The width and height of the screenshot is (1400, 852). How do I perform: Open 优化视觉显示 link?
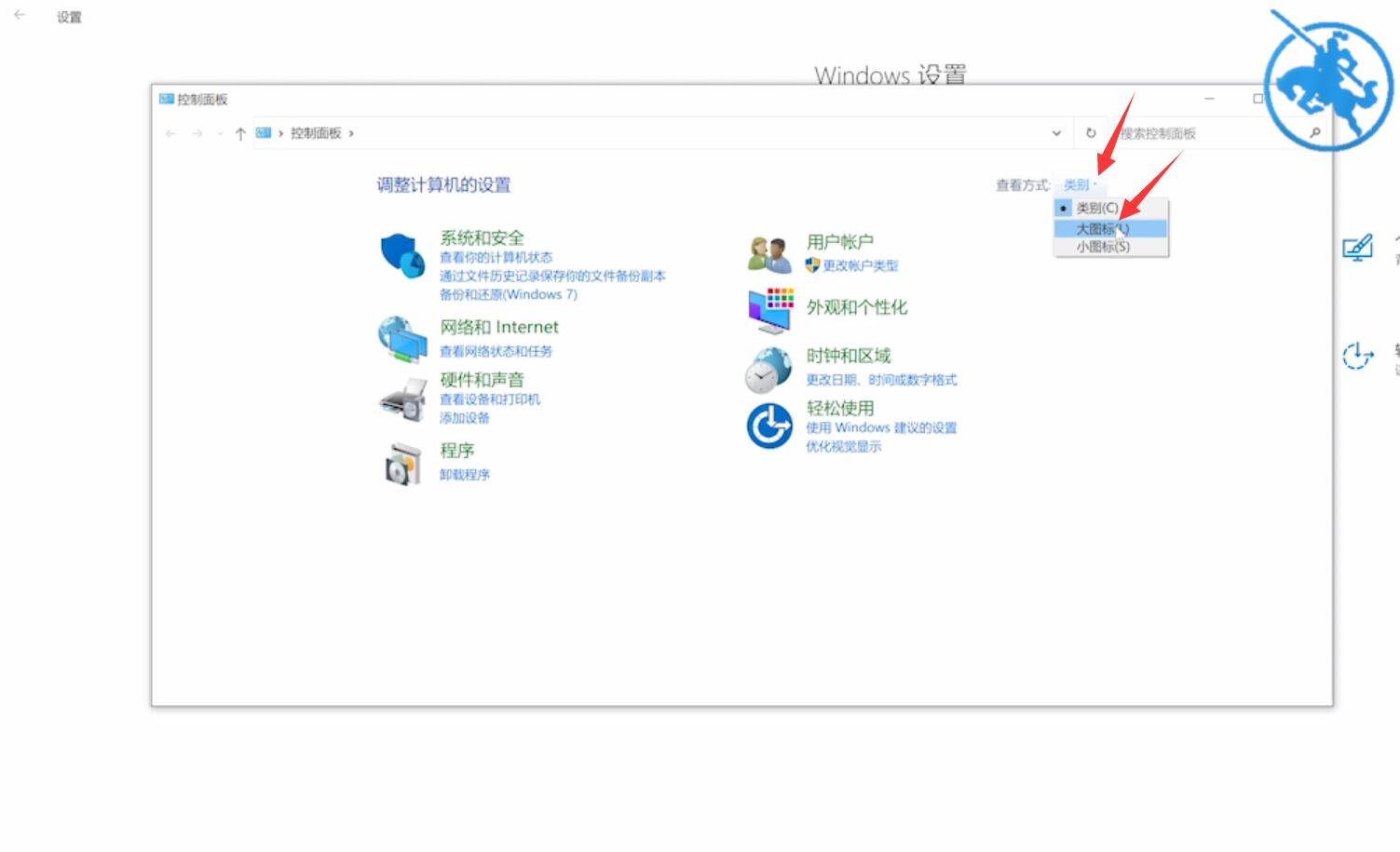click(x=844, y=446)
